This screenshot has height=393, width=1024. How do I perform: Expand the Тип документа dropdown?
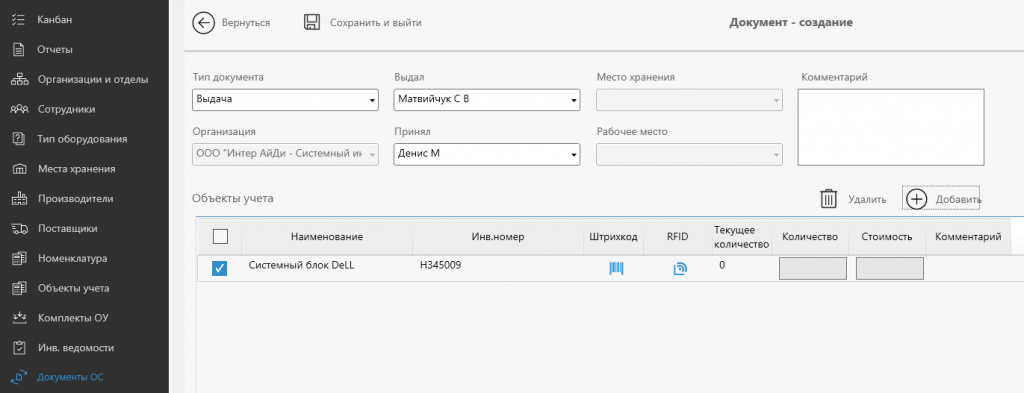(x=286, y=100)
